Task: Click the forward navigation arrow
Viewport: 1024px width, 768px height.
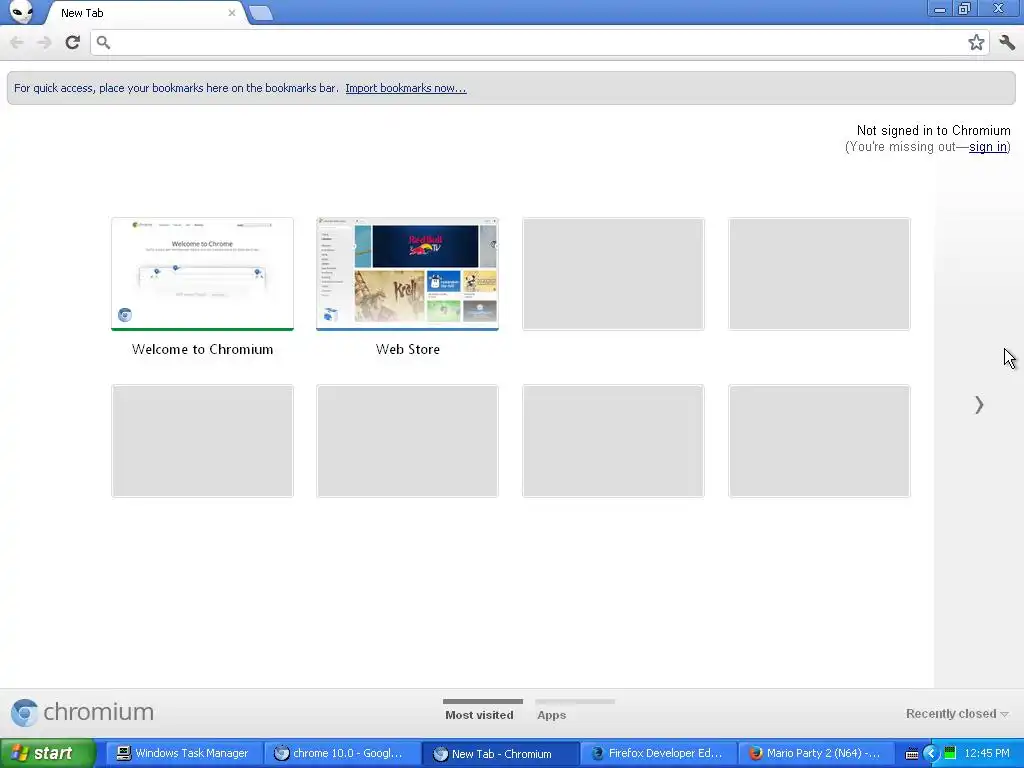Action: 44,42
